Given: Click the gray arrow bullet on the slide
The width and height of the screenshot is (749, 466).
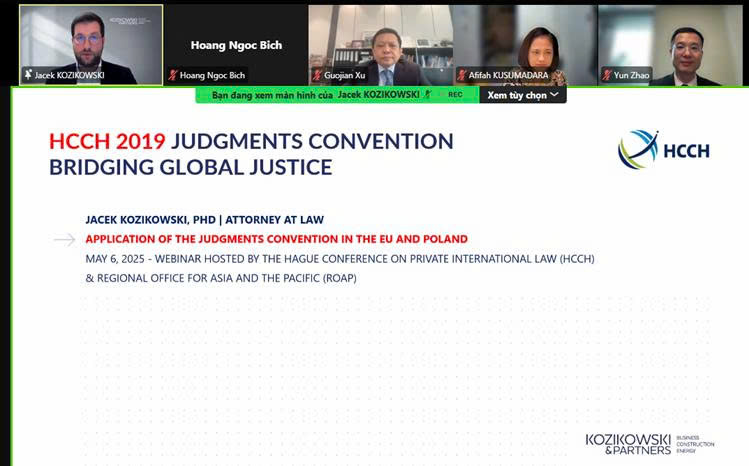Looking at the screenshot, I should [64, 239].
